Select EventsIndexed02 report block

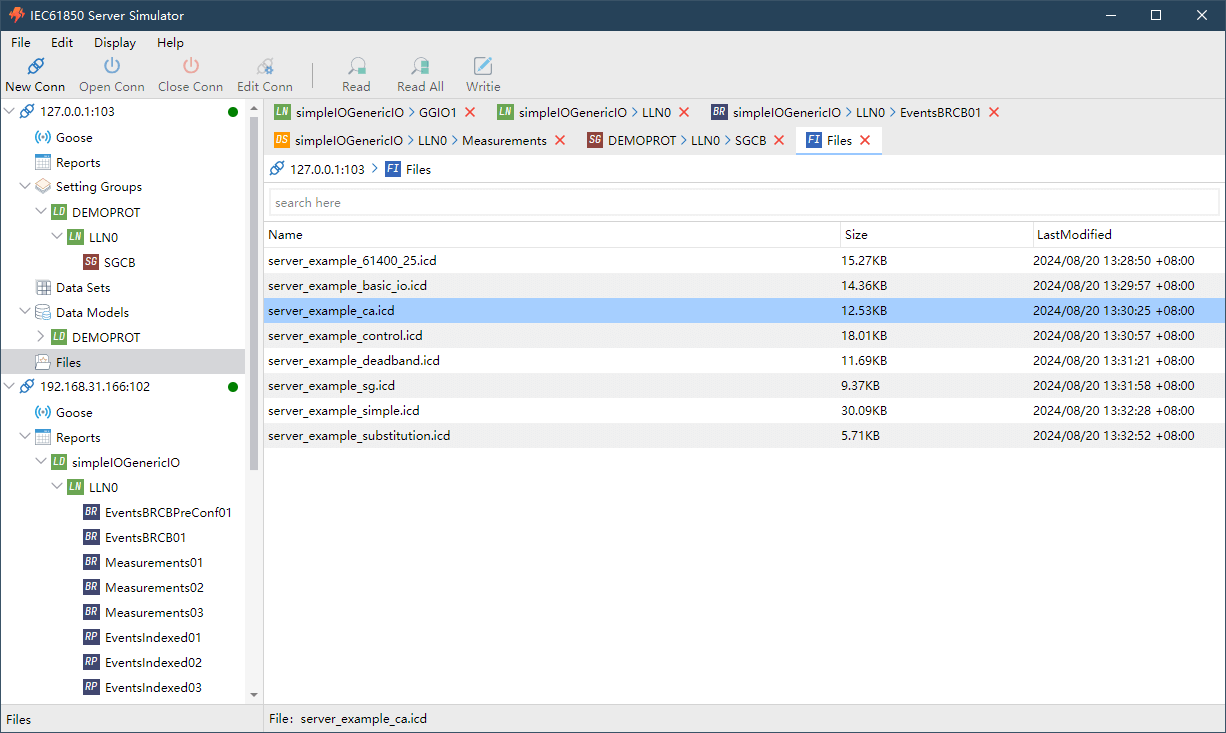[153, 663]
